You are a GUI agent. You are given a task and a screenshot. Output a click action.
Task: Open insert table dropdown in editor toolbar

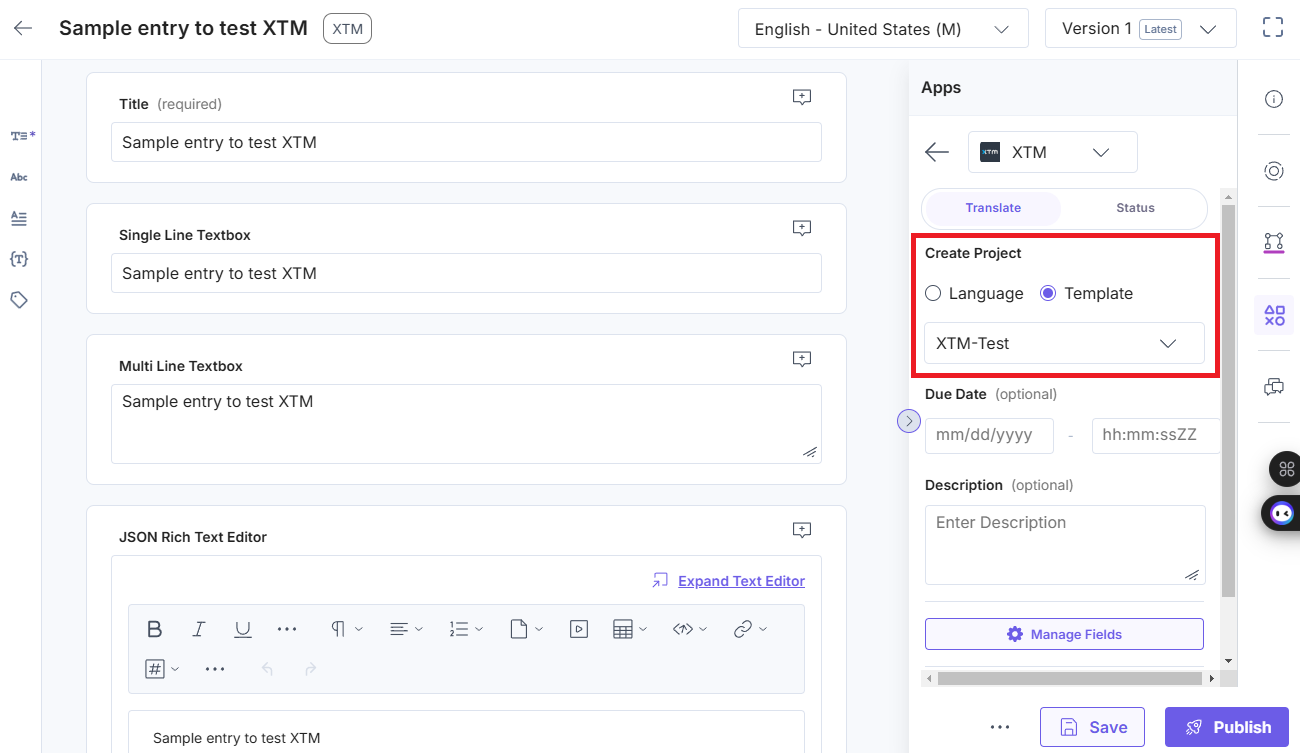[x=630, y=629]
